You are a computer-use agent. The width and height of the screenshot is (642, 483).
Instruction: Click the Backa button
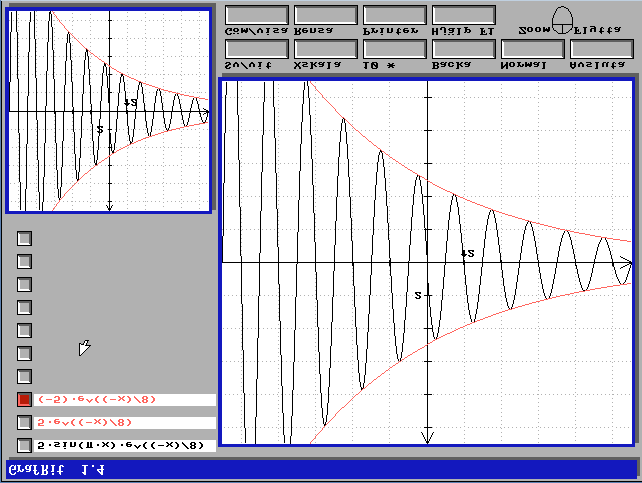464,50
